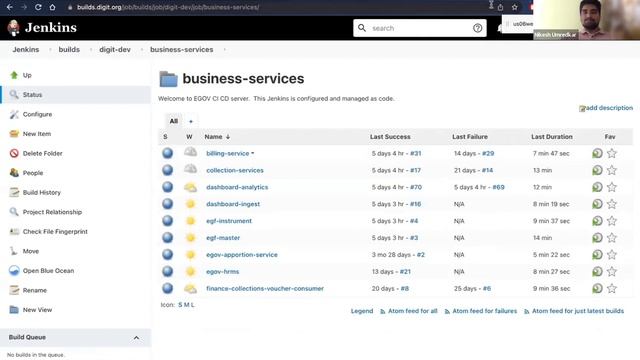The width and height of the screenshot is (640, 360).
Task: Click the Open Blue Ocean icon
Action: click(14, 271)
